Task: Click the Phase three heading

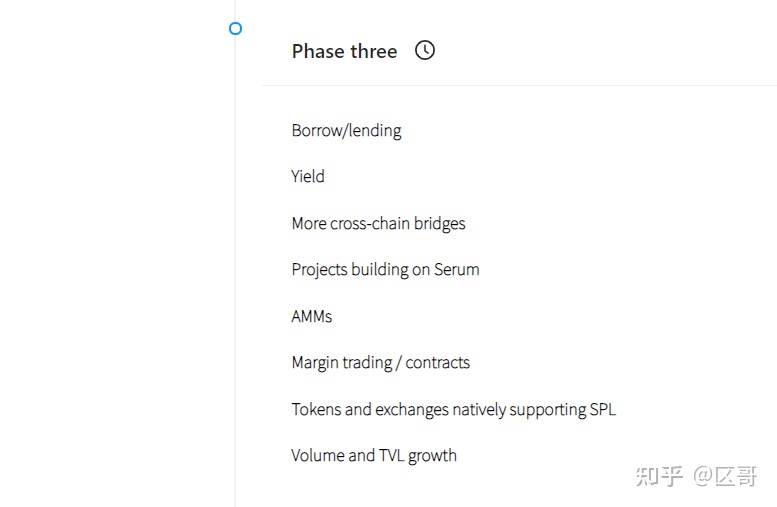Action: tap(344, 51)
